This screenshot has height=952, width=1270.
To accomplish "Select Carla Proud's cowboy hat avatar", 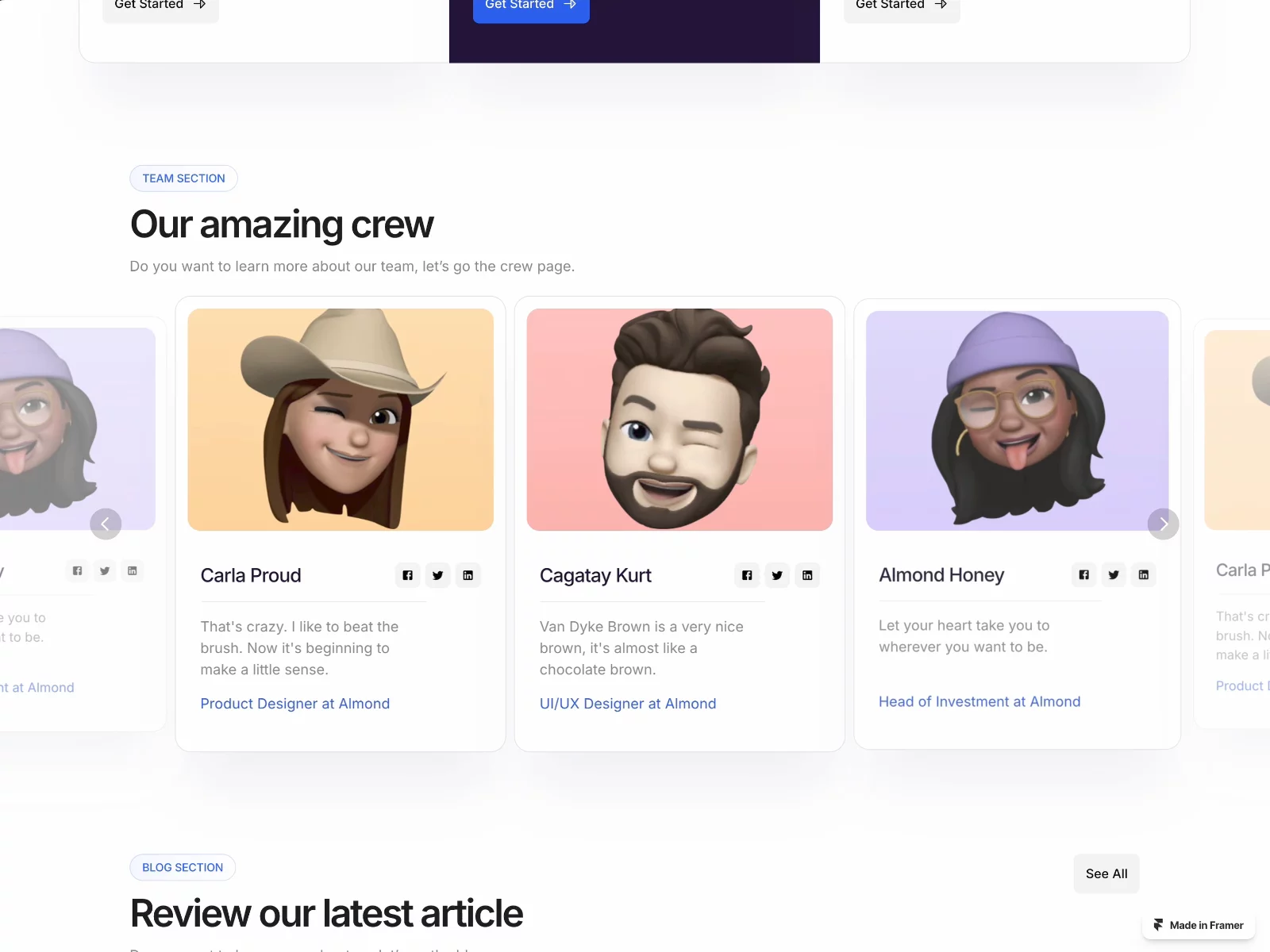I will coord(341,420).
